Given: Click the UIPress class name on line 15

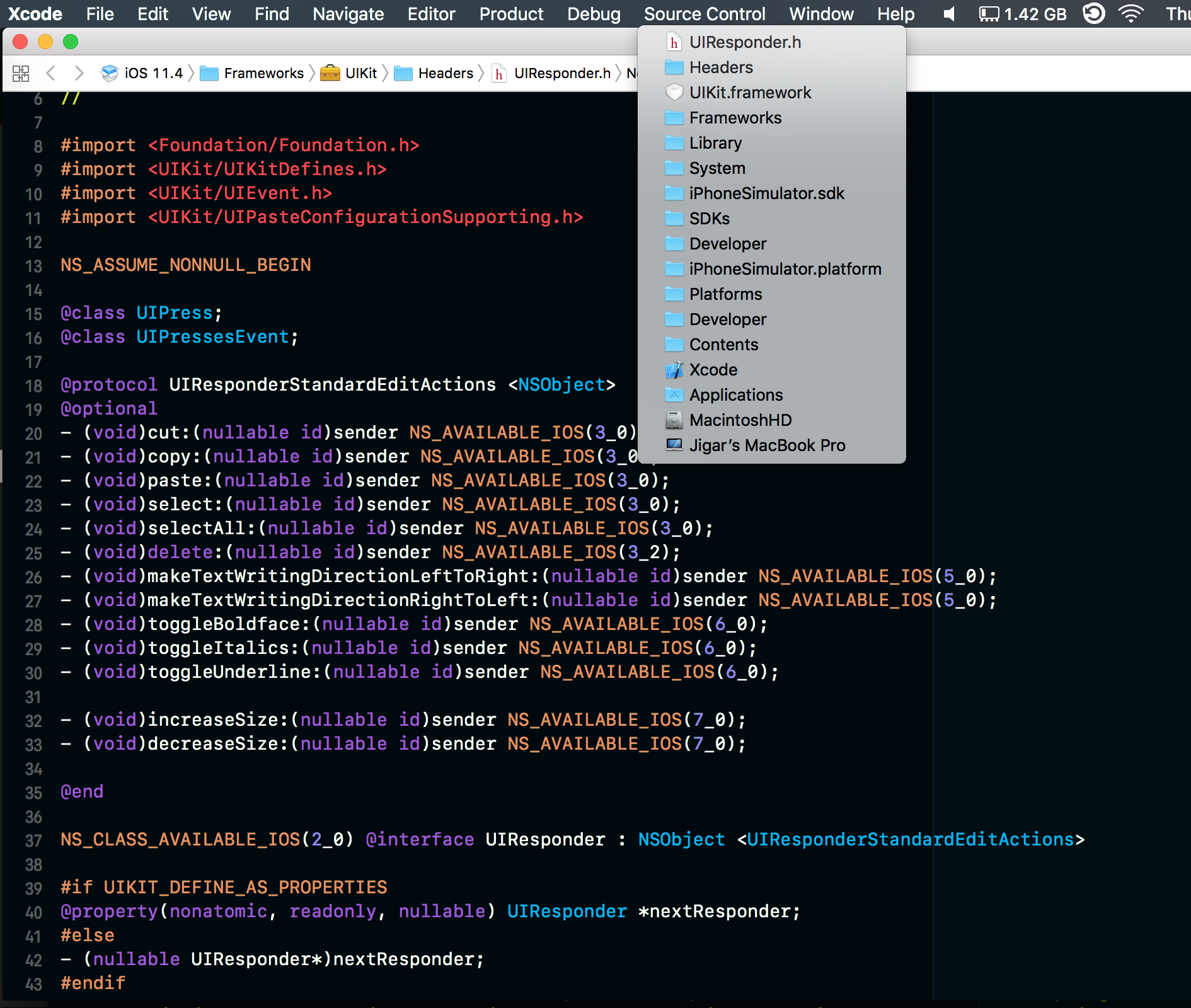Looking at the screenshot, I should pos(175,313).
